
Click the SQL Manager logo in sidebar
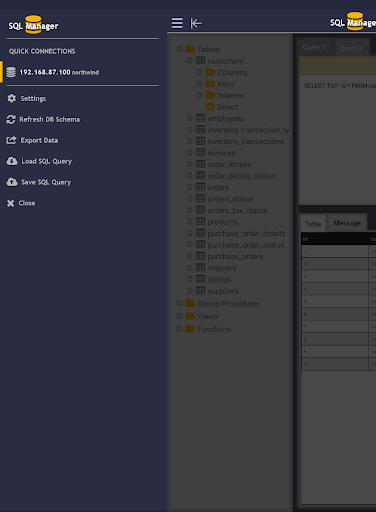click(x=33, y=25)
